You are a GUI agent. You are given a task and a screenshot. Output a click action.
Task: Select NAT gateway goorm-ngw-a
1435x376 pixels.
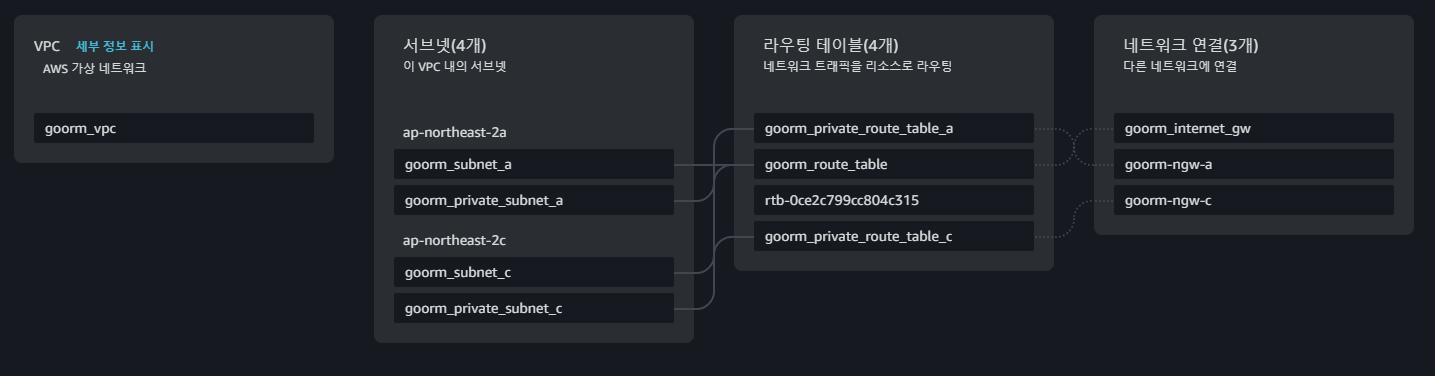pyautogui.click(x=1254, y=164)
